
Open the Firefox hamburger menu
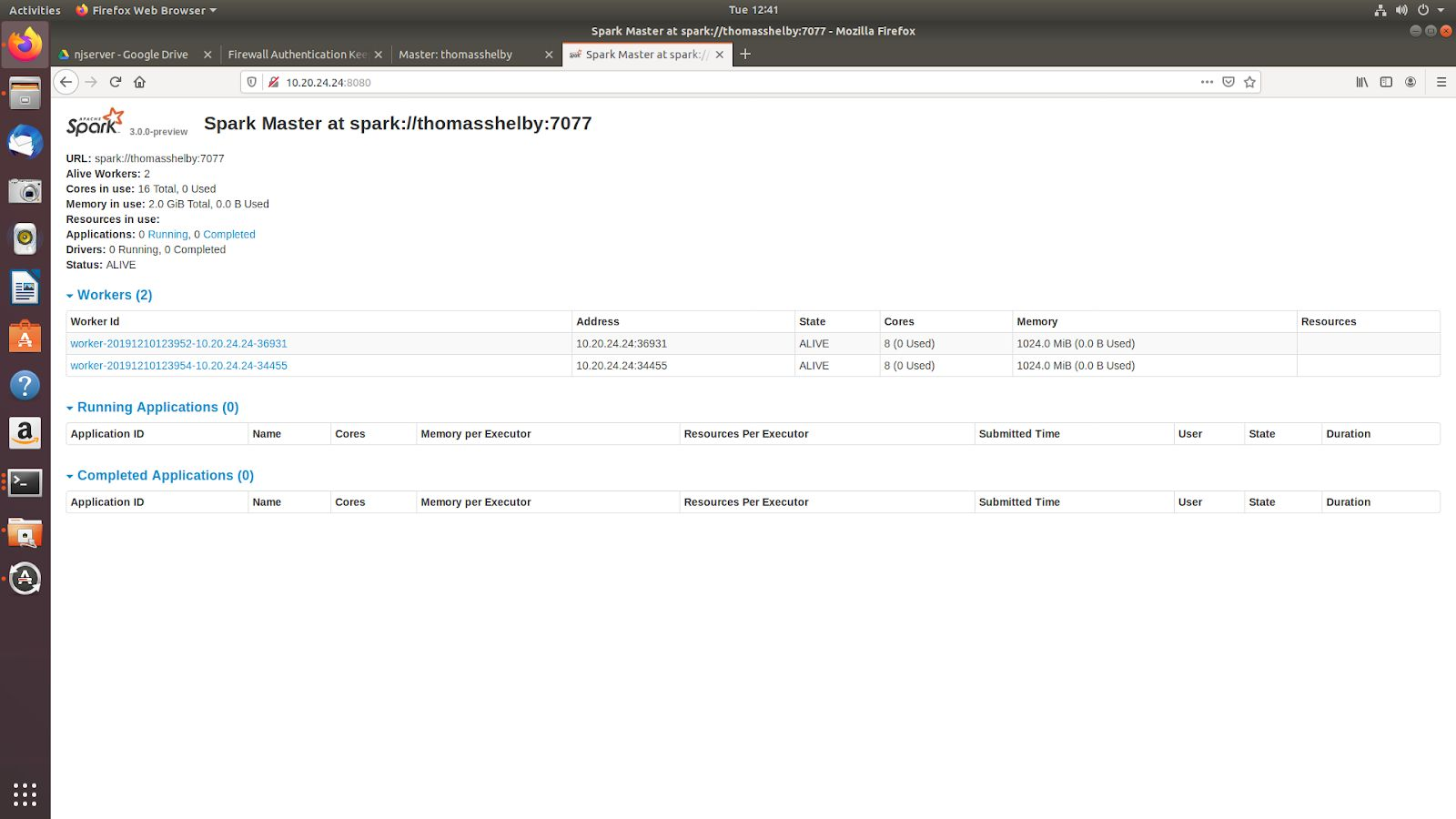1441,82
